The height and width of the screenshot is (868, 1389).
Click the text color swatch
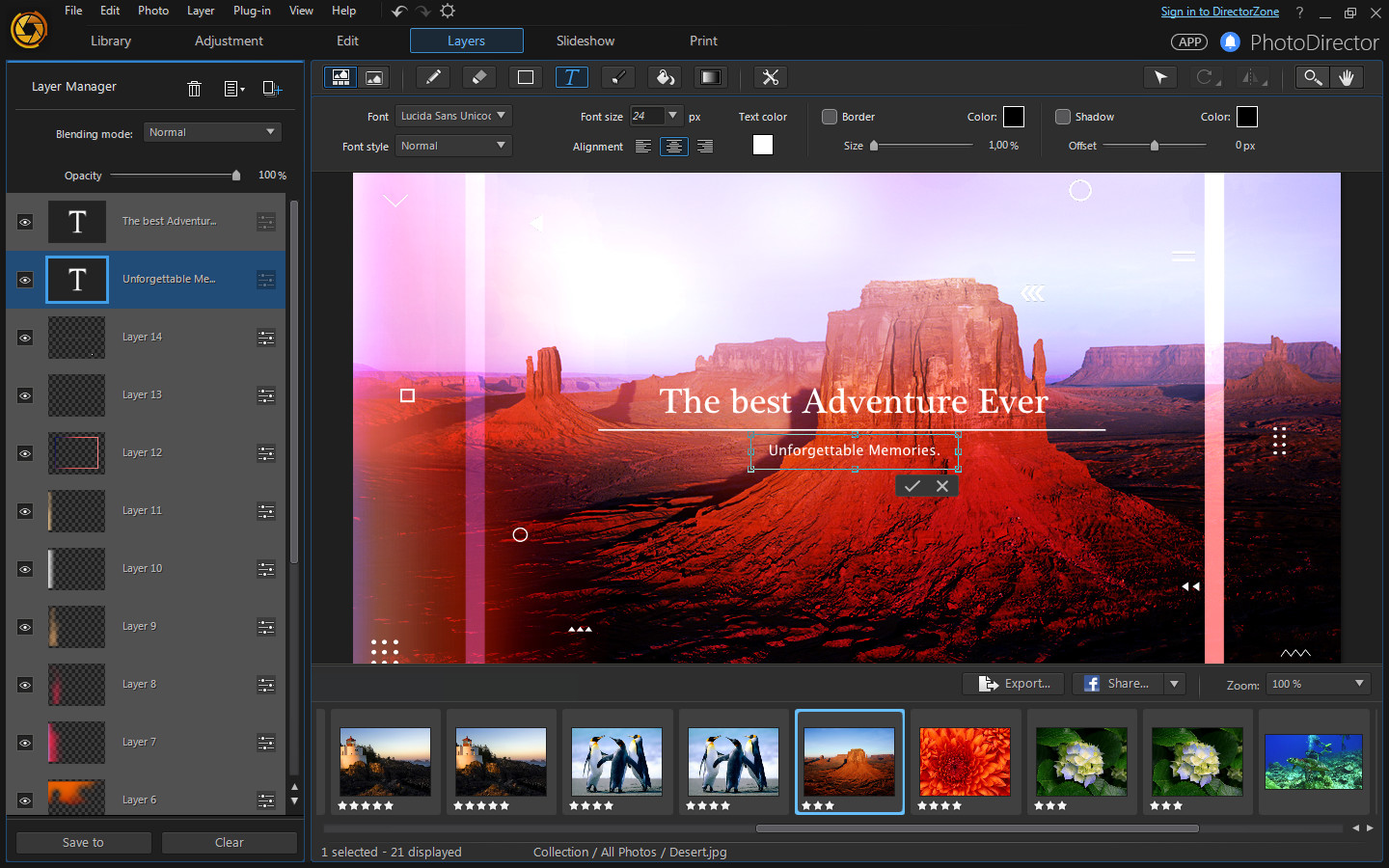coord(762,145)
